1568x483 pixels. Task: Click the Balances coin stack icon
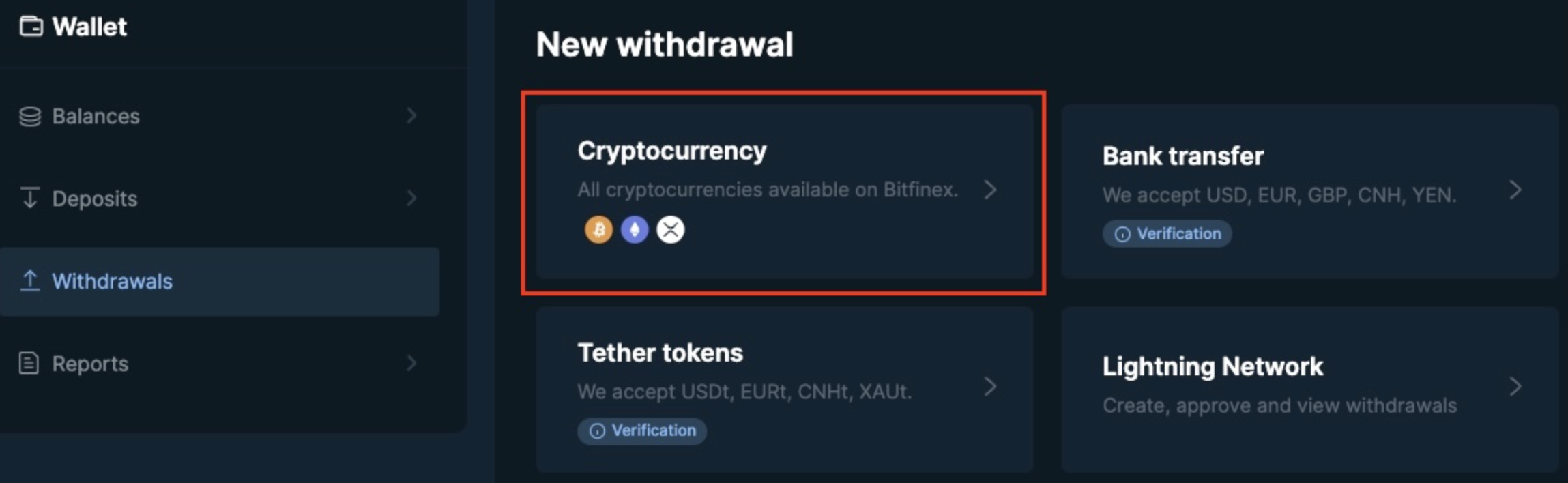(30, 117)
